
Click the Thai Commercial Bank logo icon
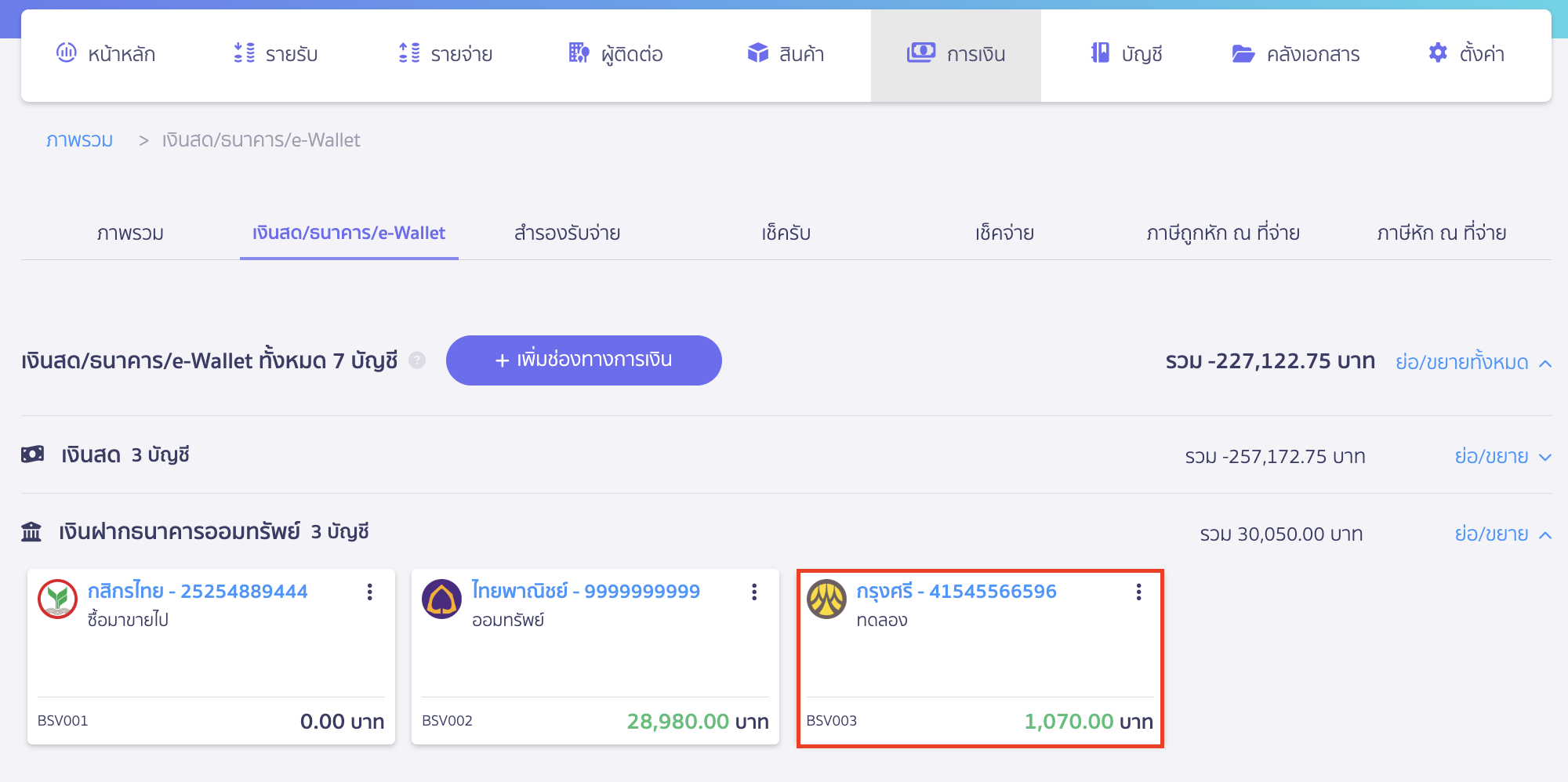[x=441, y=599]
